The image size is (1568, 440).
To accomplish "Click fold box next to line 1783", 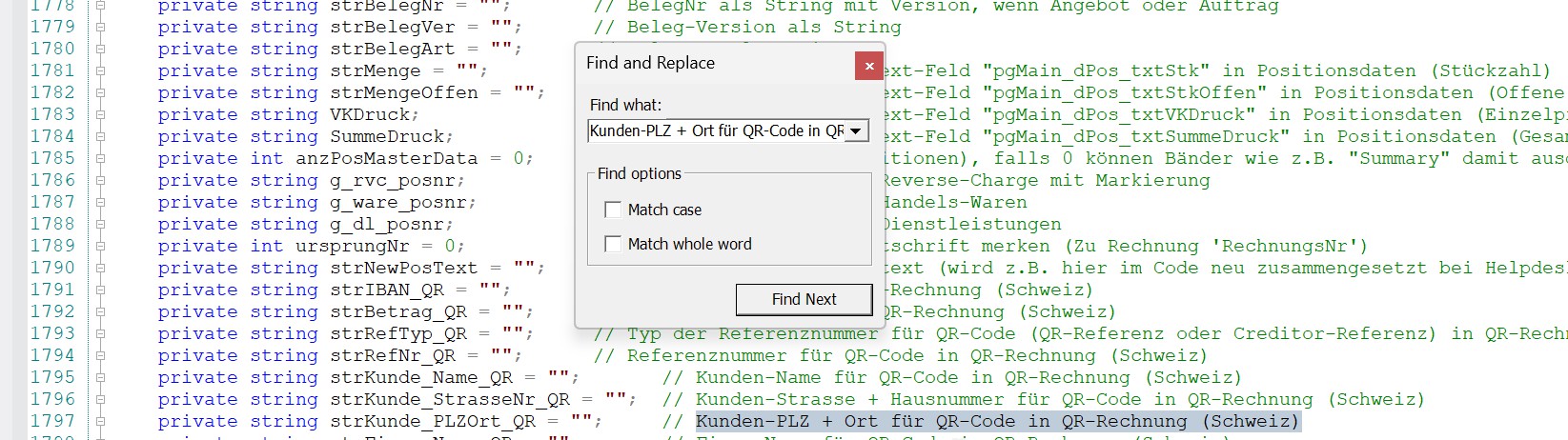I will pos(100,115).
